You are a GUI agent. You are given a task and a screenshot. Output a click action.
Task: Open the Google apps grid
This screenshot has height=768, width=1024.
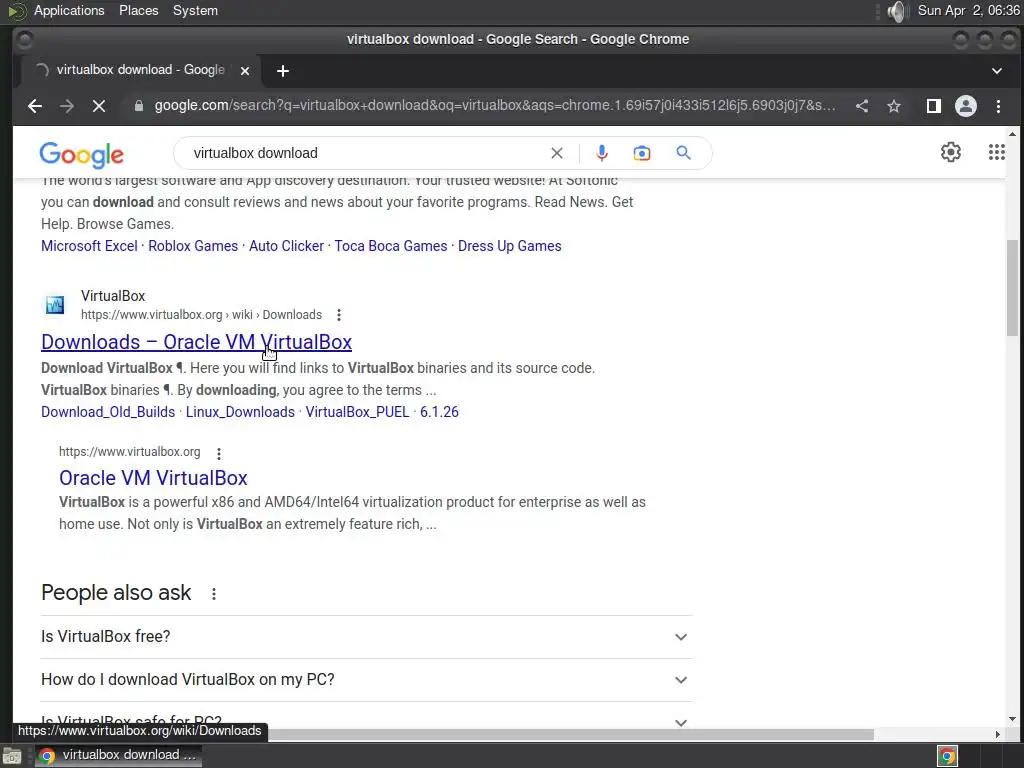click(x=997, y=152)
